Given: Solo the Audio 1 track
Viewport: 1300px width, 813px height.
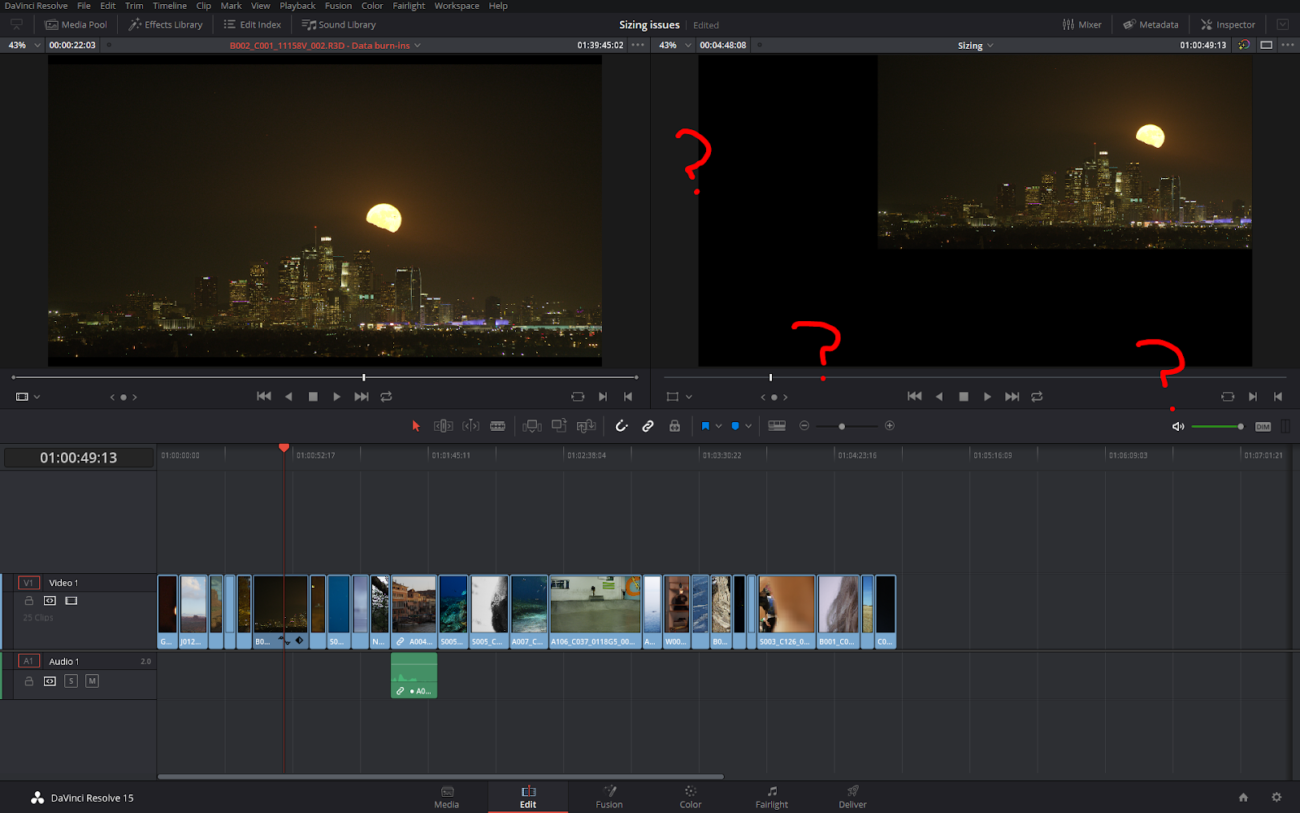Looking at the screenshot, I should pyautogui.click(x=71, y=681).
